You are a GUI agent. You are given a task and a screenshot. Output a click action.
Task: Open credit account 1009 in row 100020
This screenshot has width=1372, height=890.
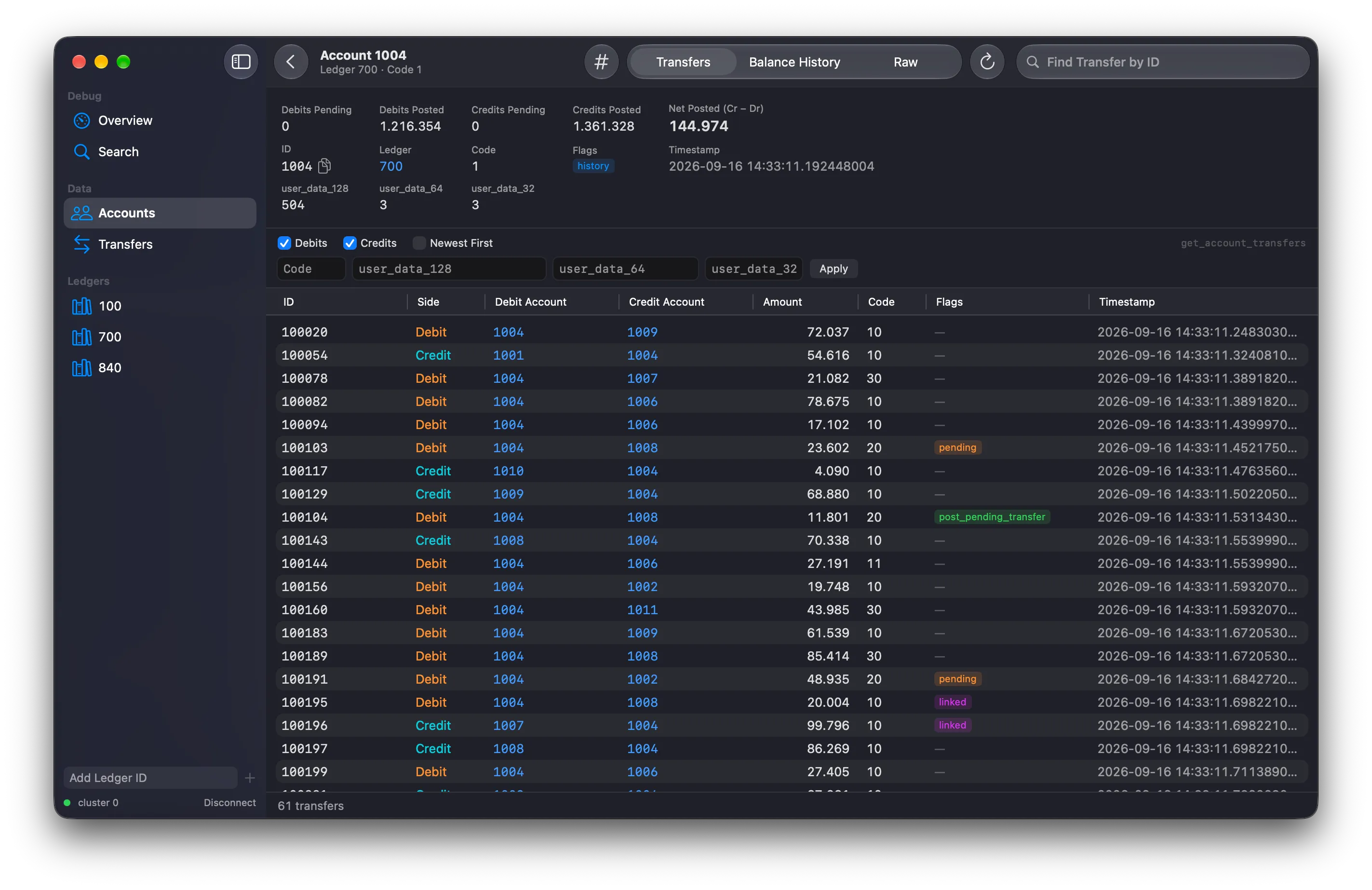642,332
